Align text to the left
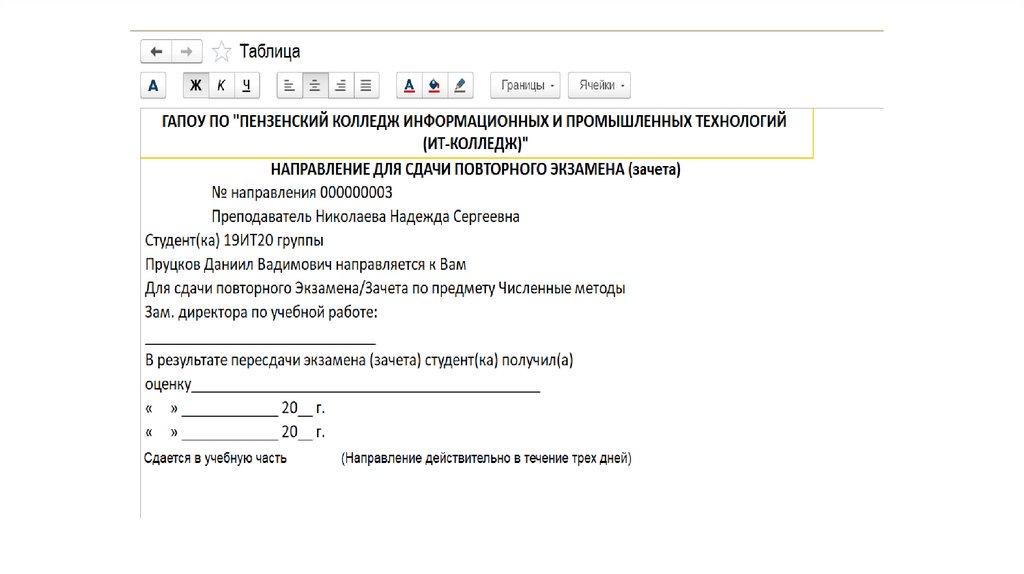1024x574 pixels. point(289,86)
